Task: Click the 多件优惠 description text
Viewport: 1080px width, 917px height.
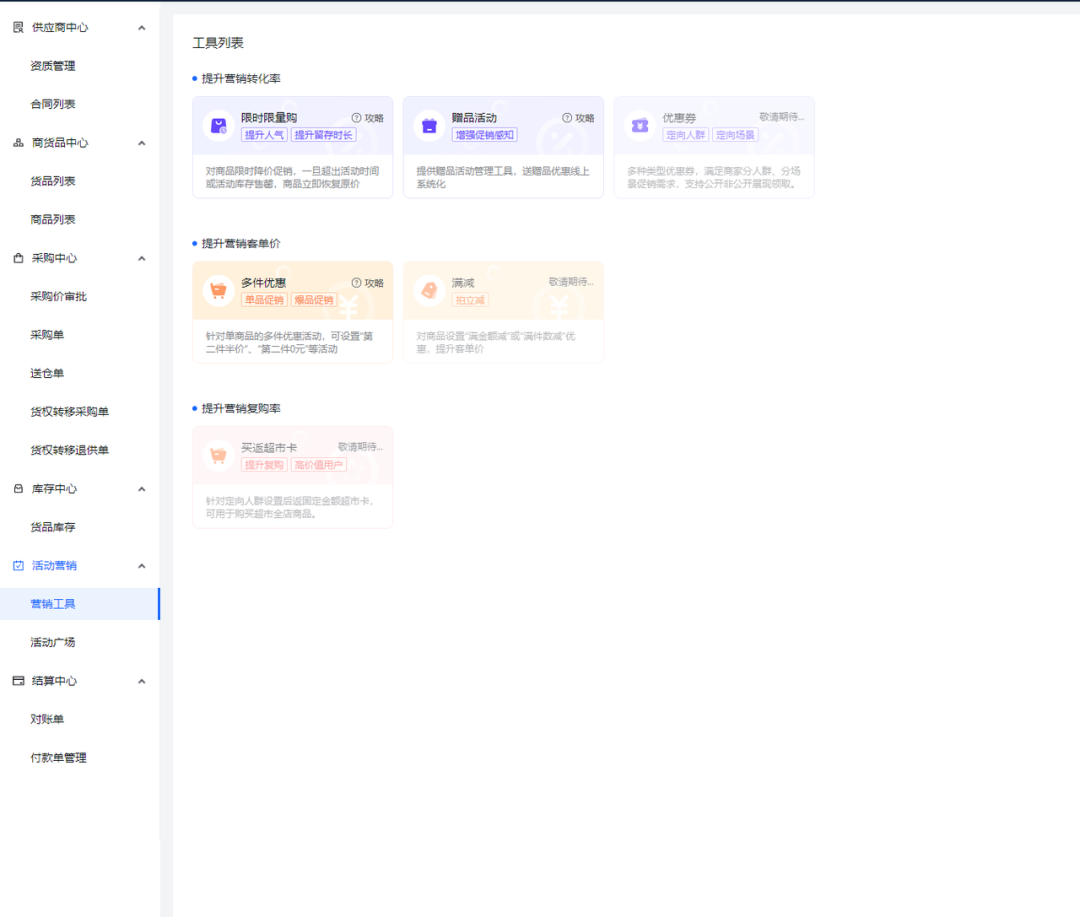Action: tap(289, 342)
